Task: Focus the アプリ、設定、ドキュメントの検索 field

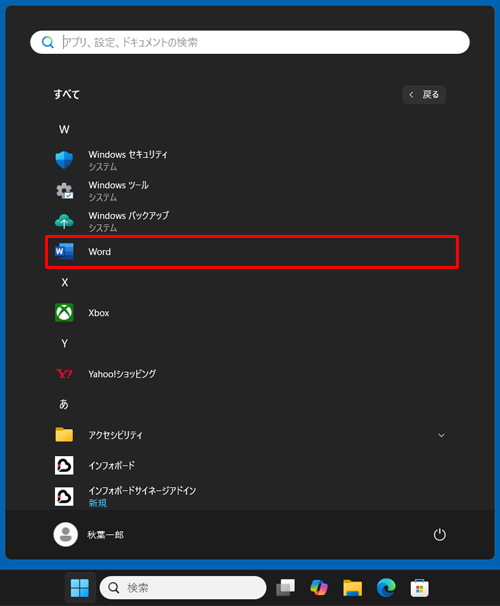Action: [x=250, y=42]
